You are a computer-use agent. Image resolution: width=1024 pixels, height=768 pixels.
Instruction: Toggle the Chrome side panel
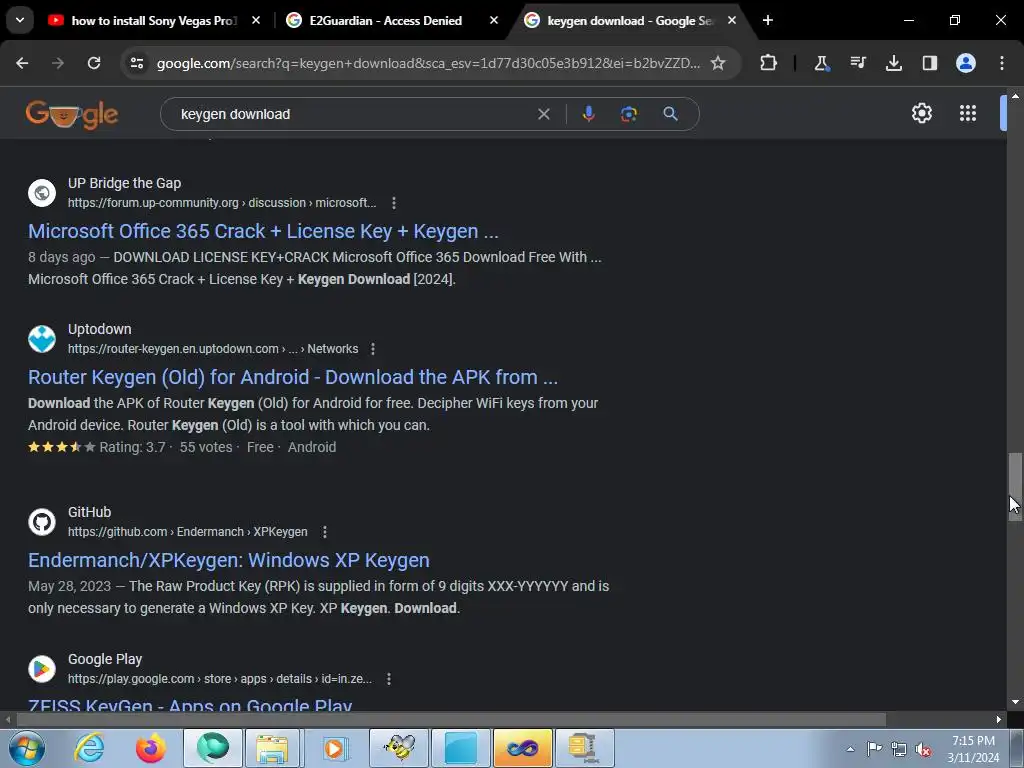(x=930, y=63)
